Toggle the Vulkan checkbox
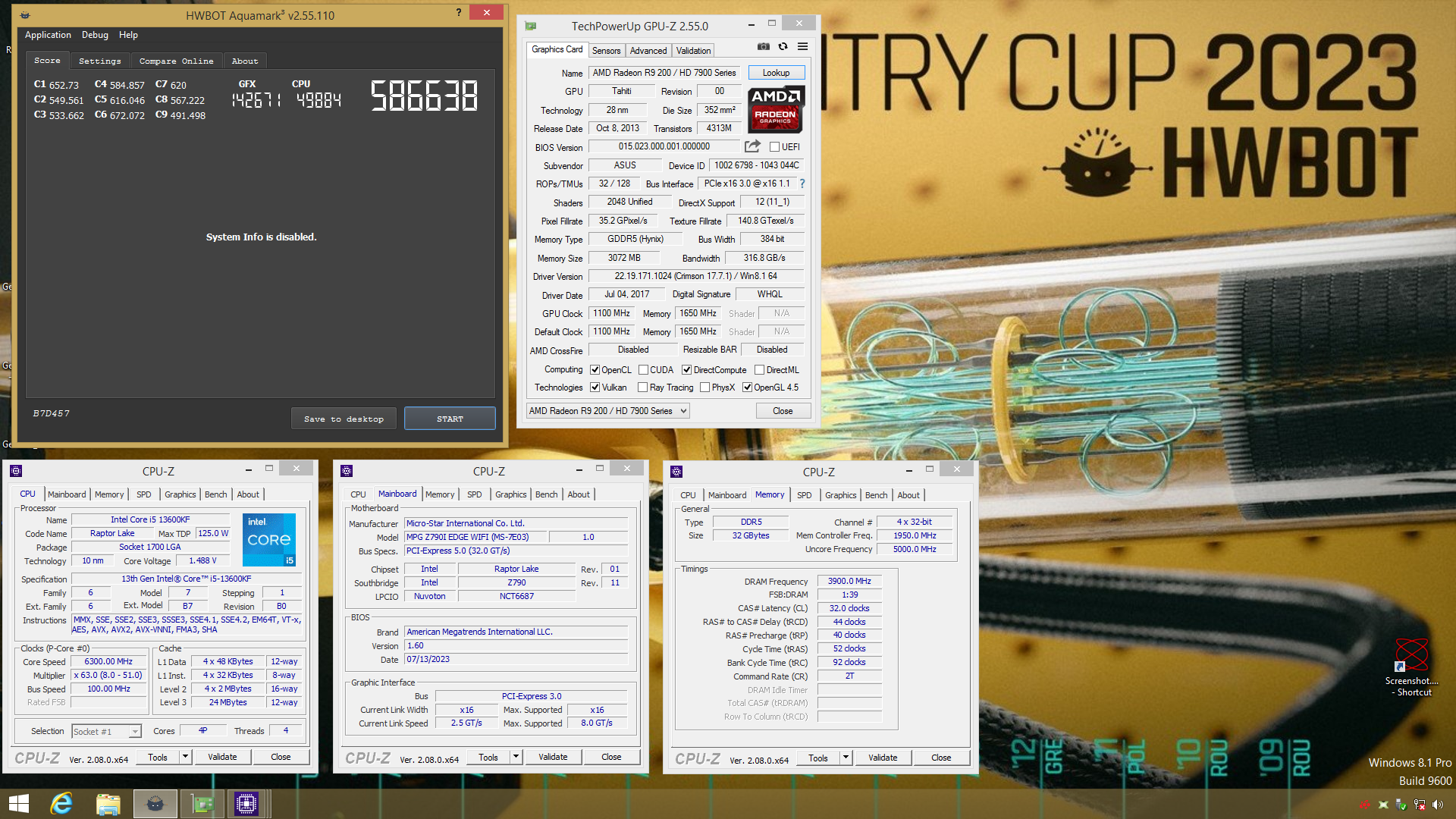This screenshot has width=1456, height=819. (595, 387)
